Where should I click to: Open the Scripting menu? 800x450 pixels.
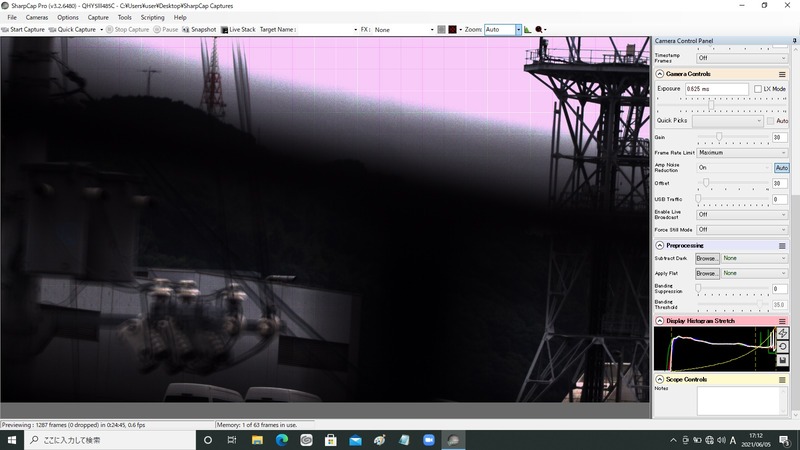[x=153, y=17]
